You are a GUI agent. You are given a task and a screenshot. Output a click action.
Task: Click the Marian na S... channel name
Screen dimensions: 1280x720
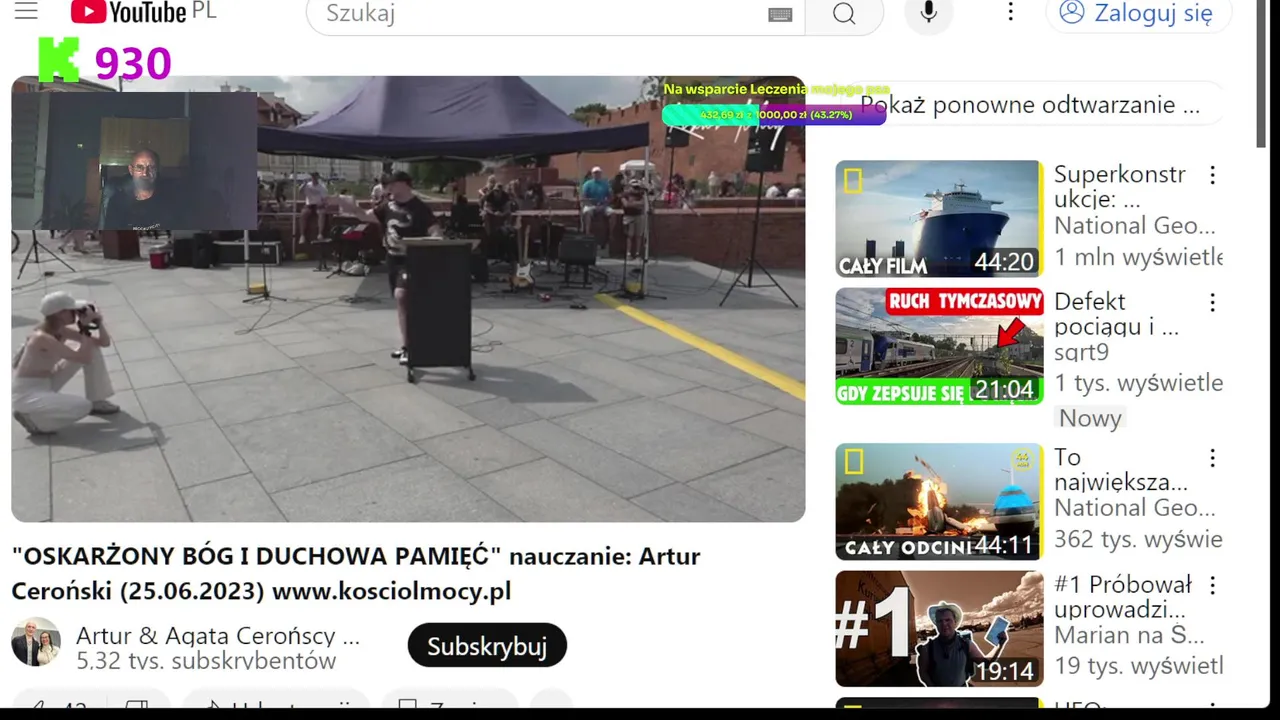[x=1129, y=635]
